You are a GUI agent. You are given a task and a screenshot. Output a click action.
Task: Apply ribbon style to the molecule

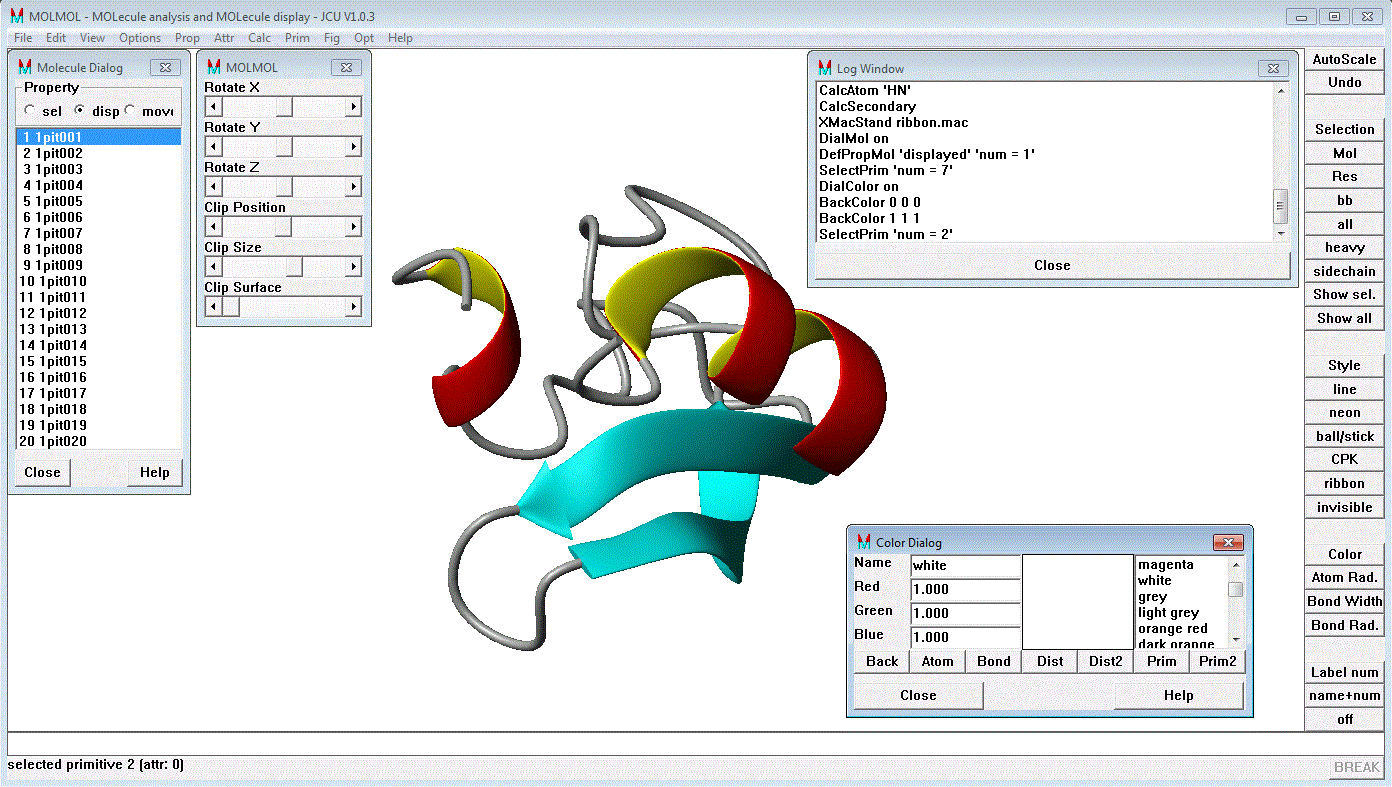pos(1343,483)
